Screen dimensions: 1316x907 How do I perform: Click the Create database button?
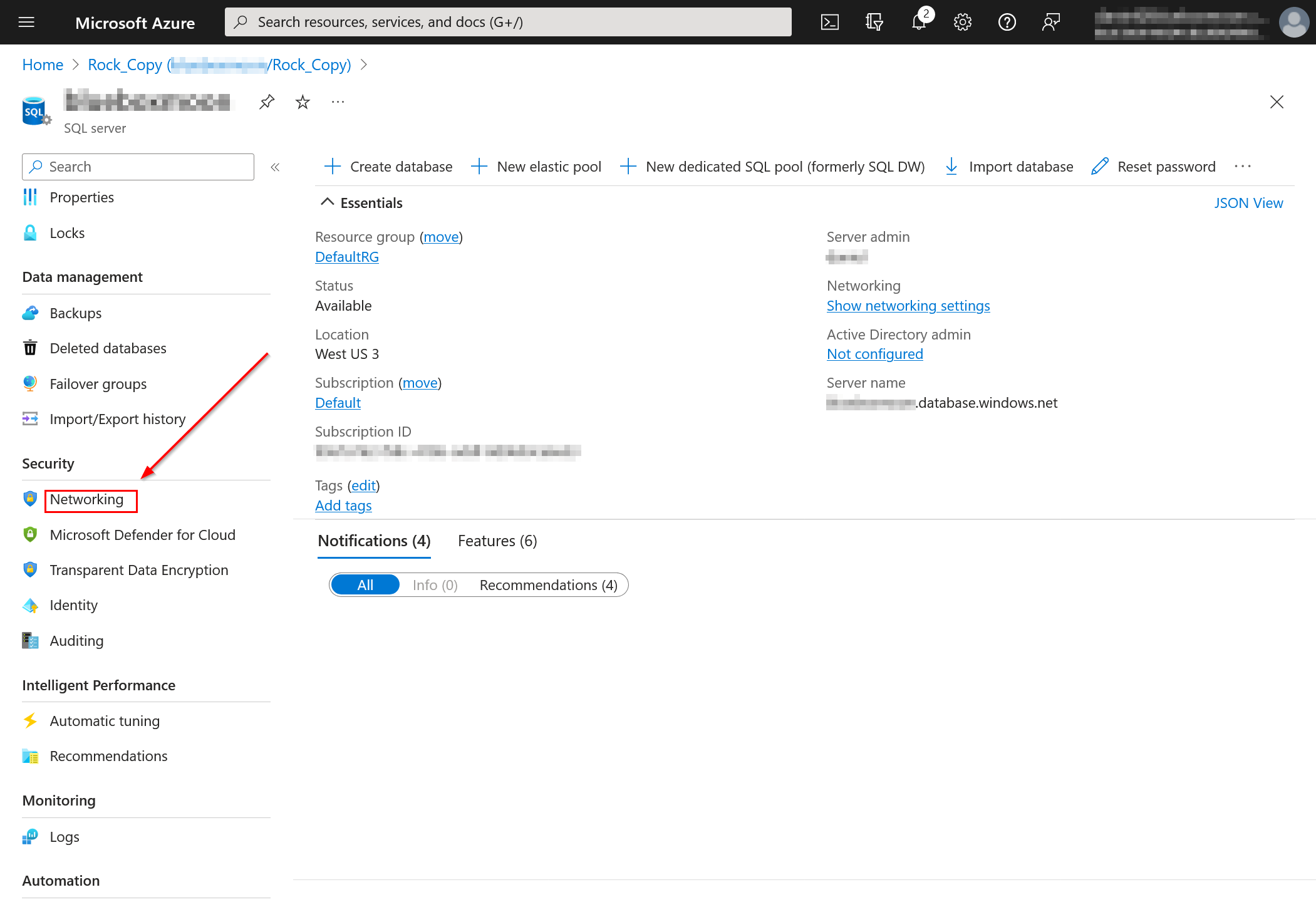(x=388, y=167)
